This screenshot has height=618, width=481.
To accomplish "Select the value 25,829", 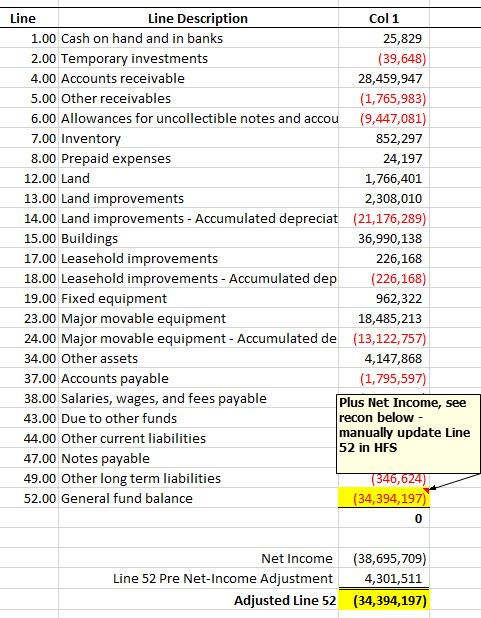I will [x=384, y=38].
